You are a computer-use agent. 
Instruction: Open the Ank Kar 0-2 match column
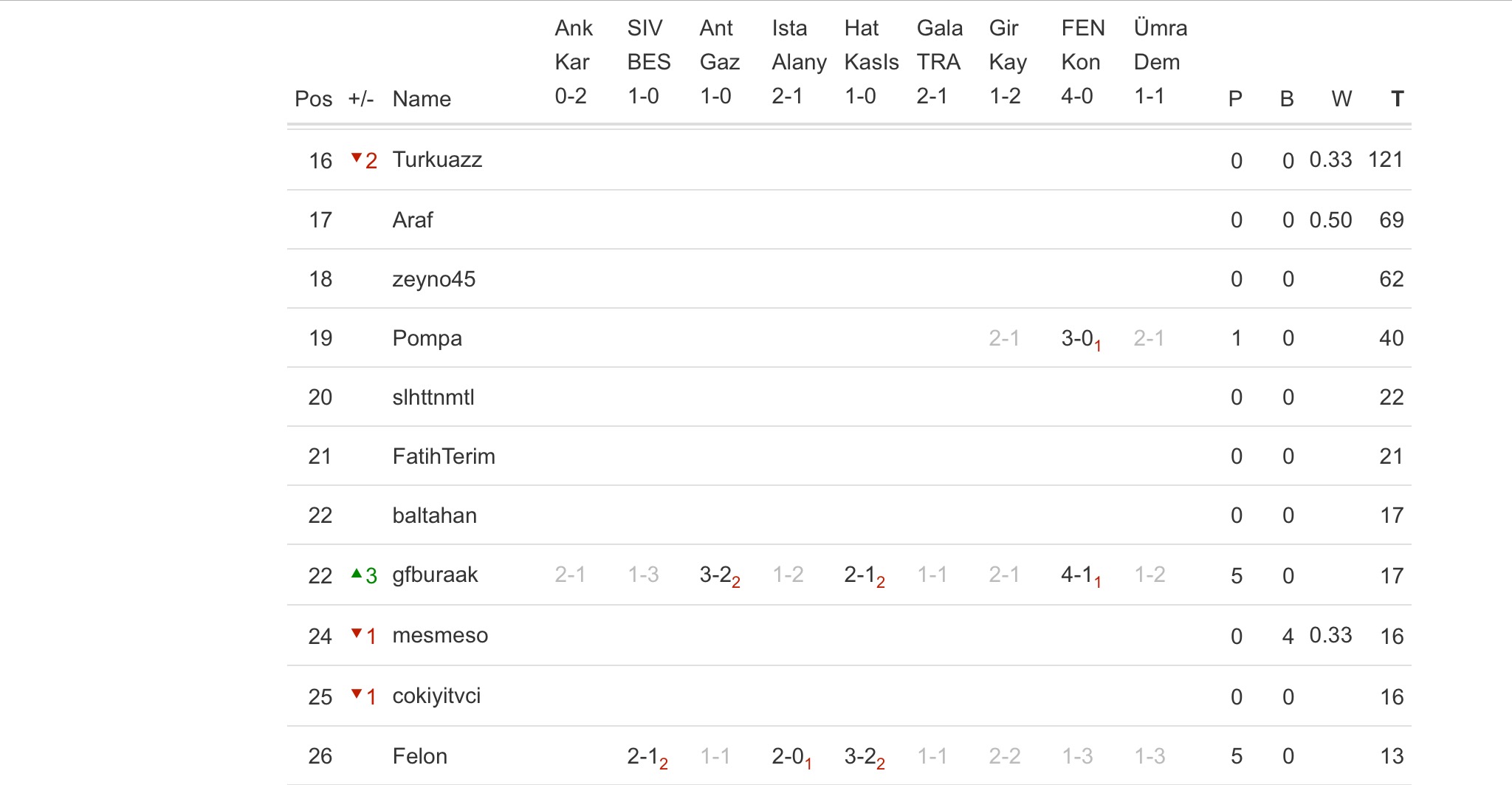574,62
